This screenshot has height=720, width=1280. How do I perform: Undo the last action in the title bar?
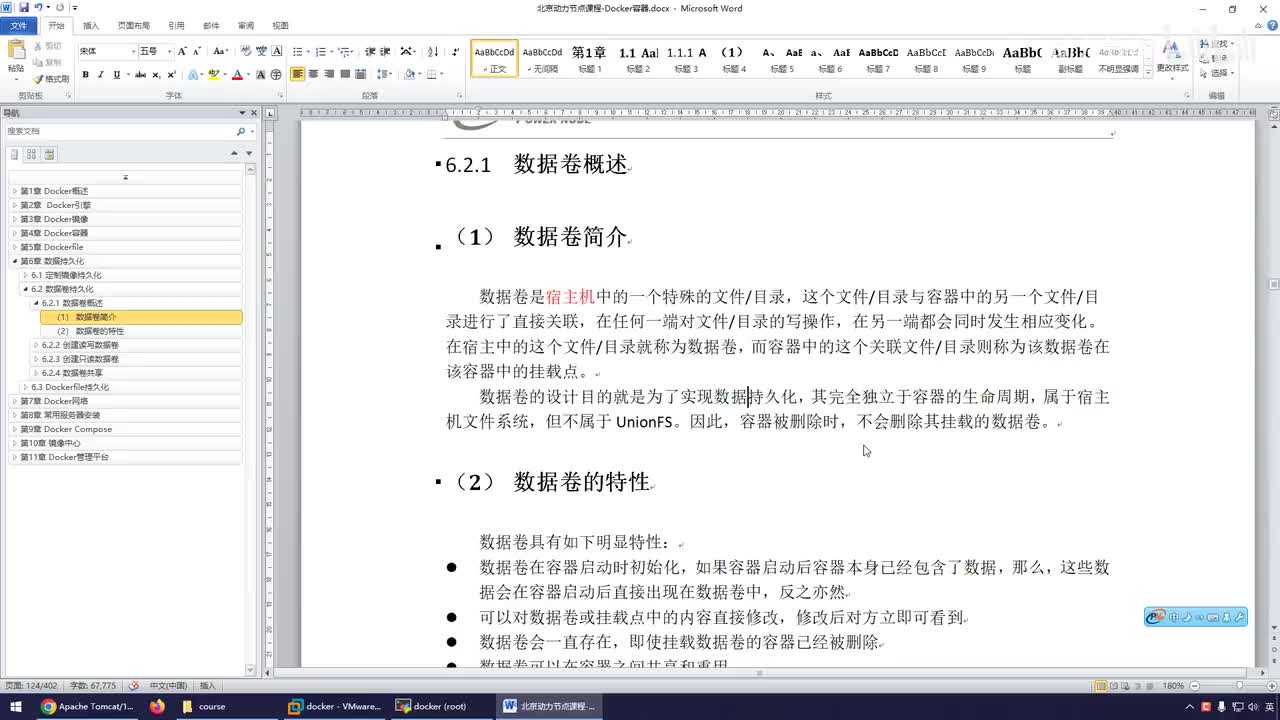pyautogui.click(x=39, y=8)
